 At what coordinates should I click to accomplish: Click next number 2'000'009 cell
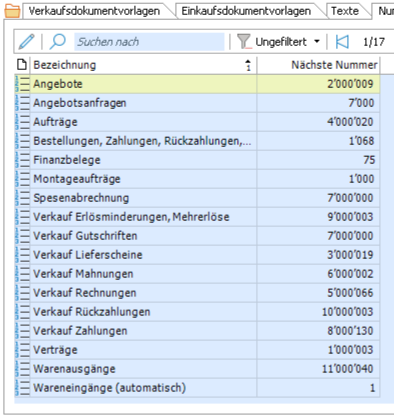point(318,84)
